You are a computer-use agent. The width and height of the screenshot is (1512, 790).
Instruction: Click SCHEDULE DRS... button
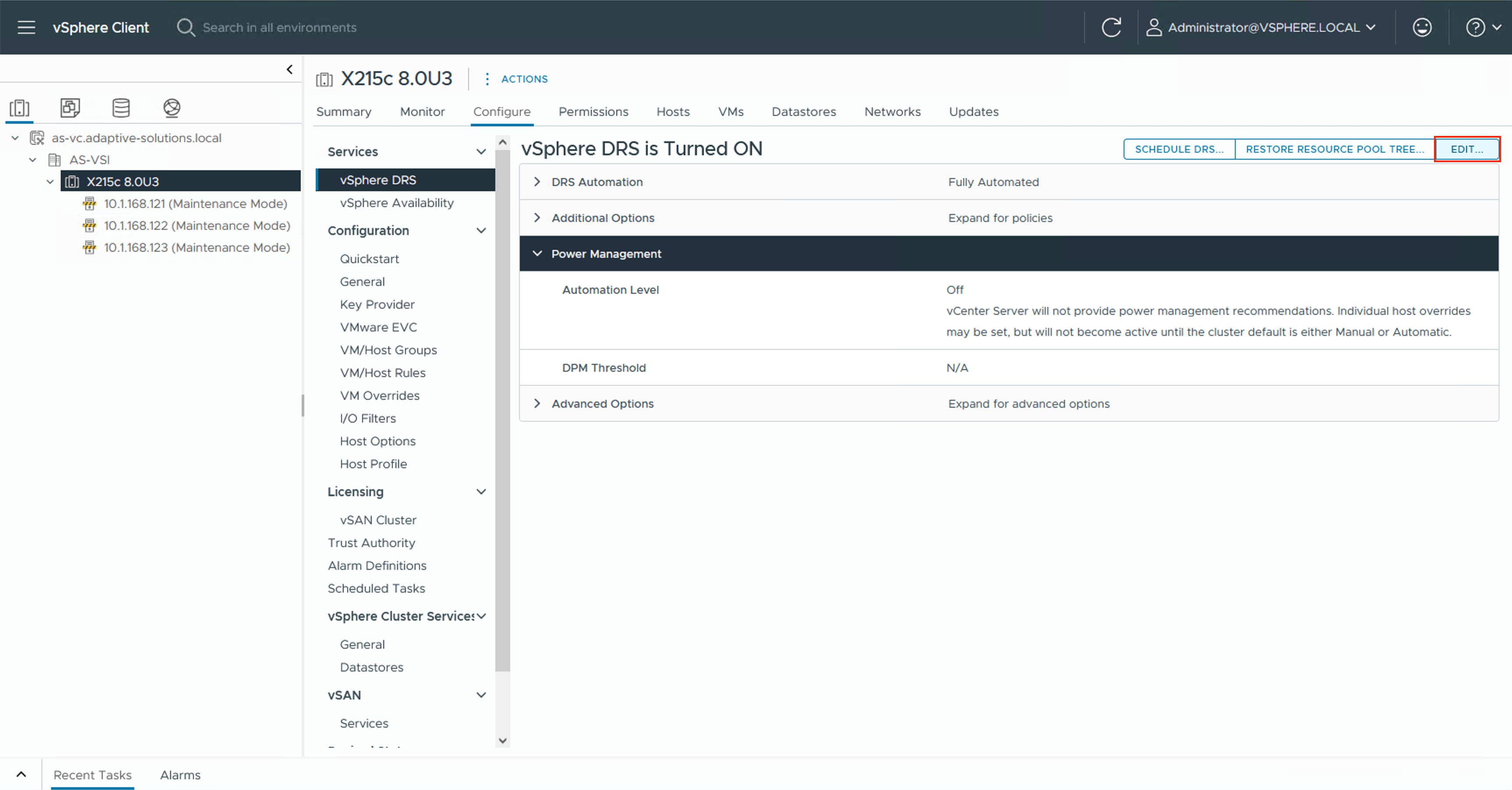1178,149
